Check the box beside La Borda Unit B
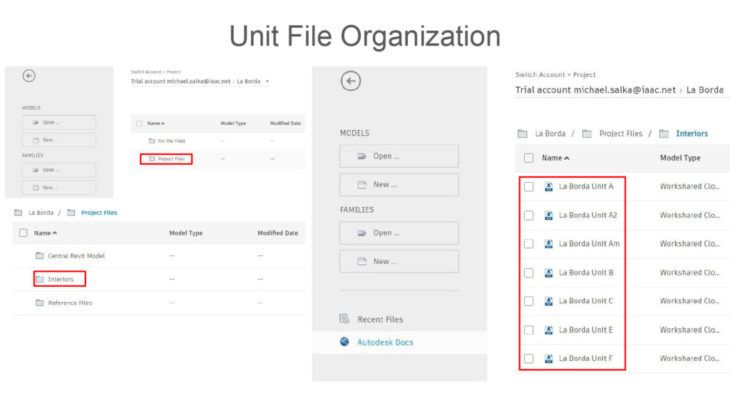730x411 pixels. click(528, 272)
